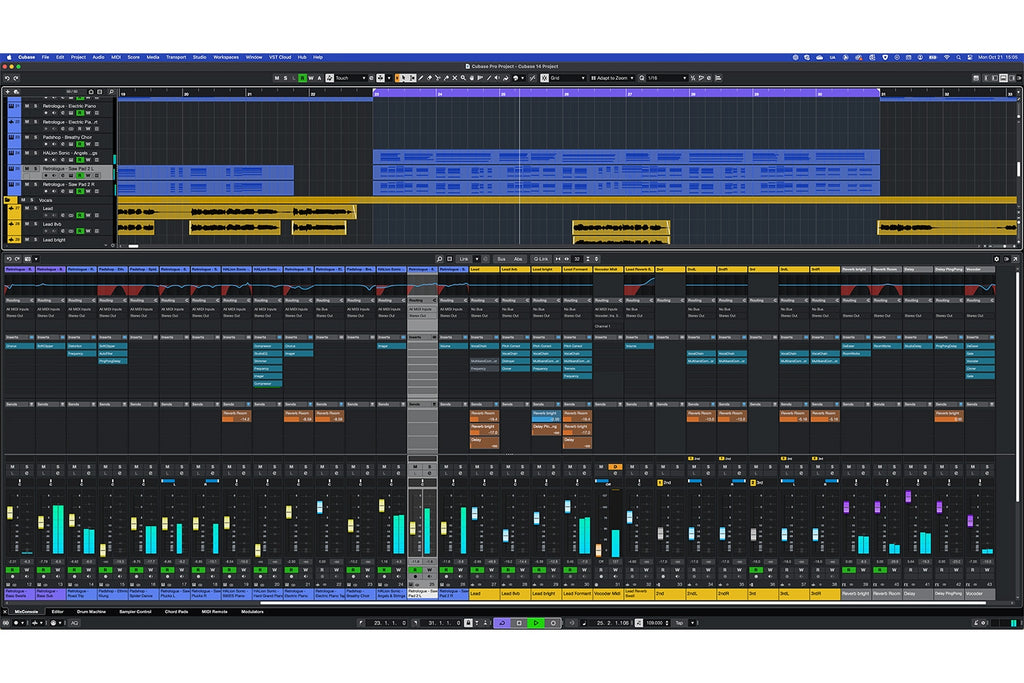Open the Grid snap type dropdown

pos(566,78)
